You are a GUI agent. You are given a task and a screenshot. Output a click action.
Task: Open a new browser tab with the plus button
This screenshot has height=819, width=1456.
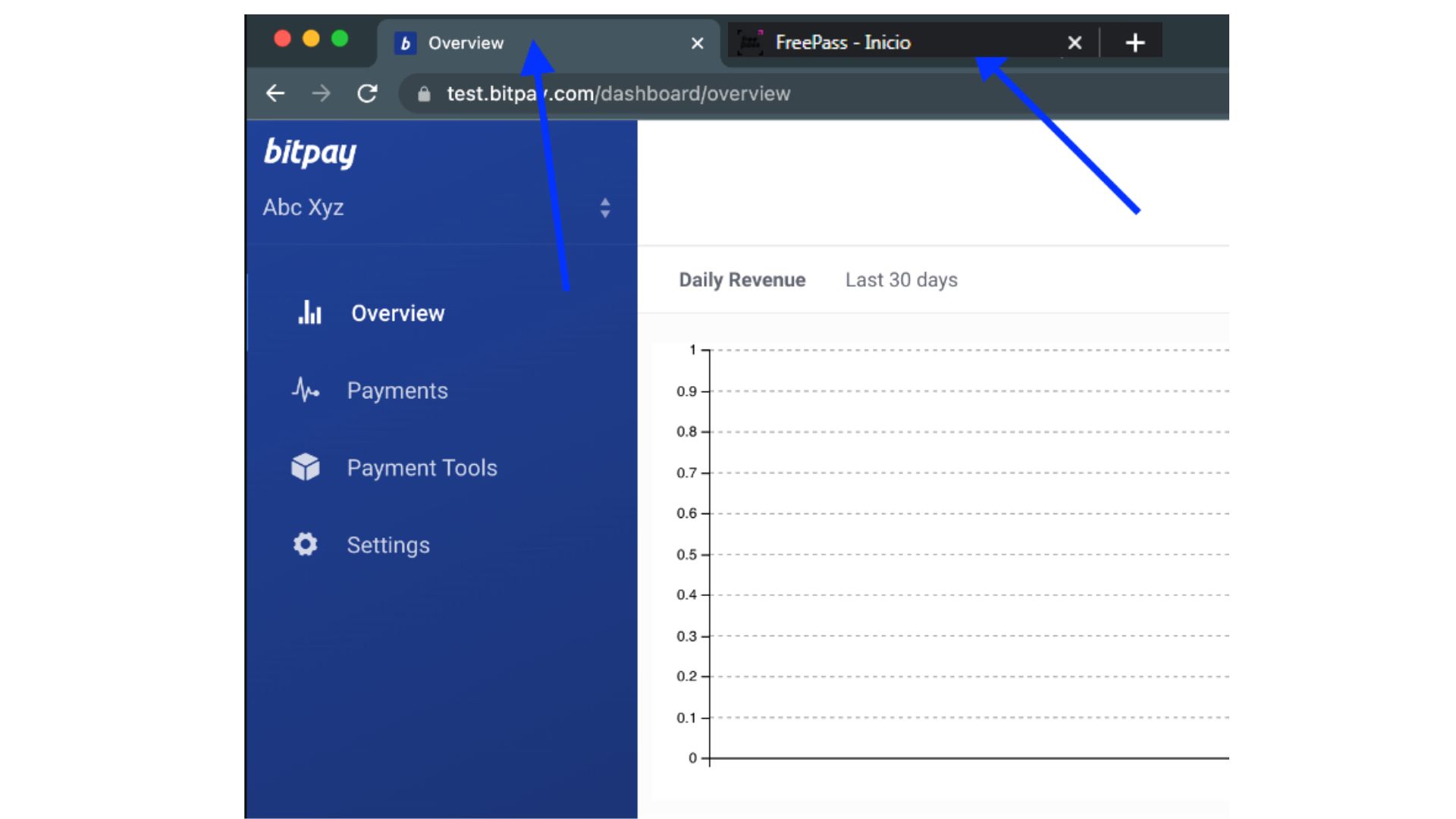point(1134,42)
